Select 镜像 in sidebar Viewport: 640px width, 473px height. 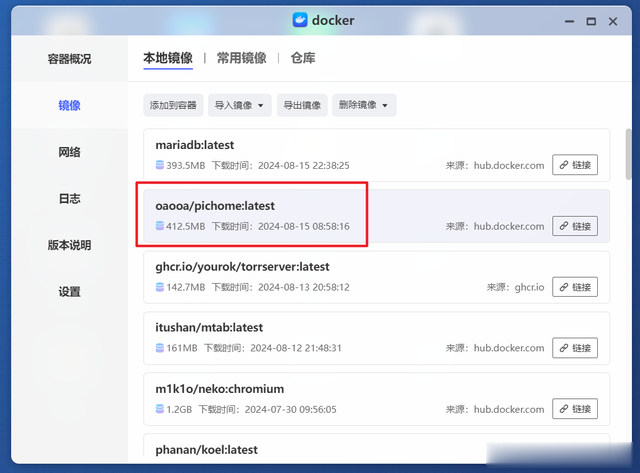pos(69,106)
